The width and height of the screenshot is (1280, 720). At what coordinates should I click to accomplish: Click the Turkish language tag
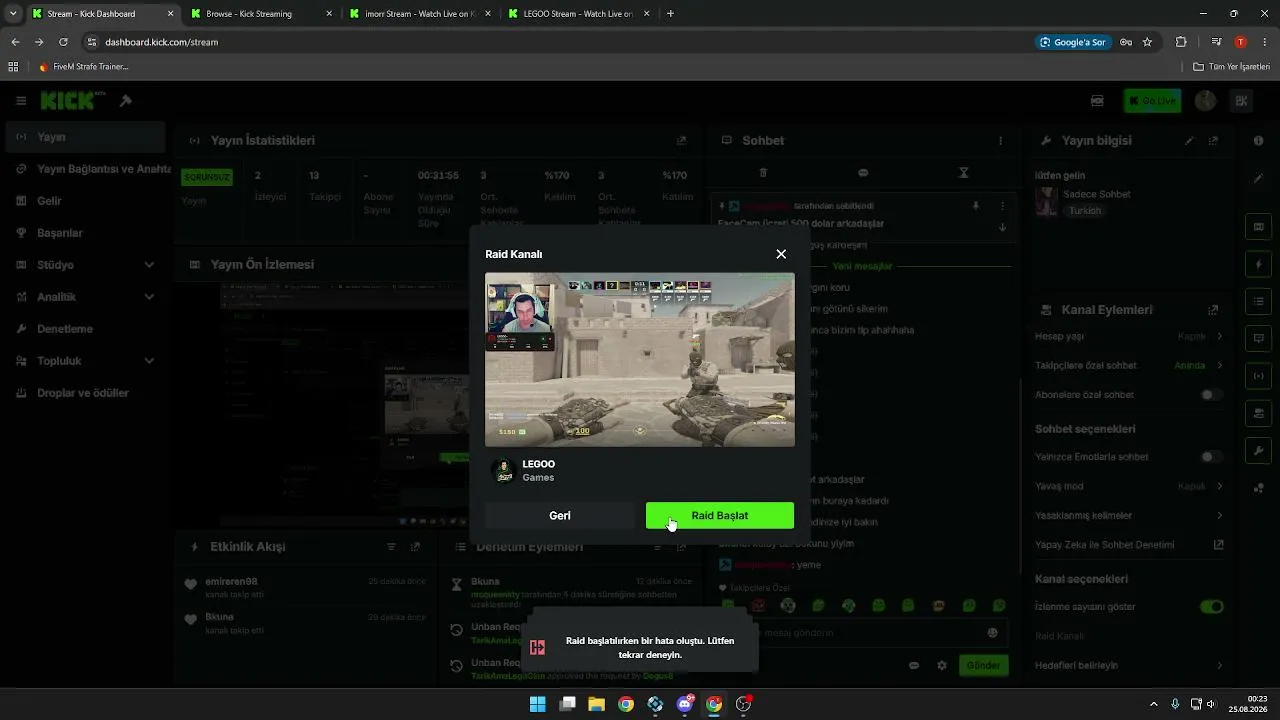click(1085, 211)
